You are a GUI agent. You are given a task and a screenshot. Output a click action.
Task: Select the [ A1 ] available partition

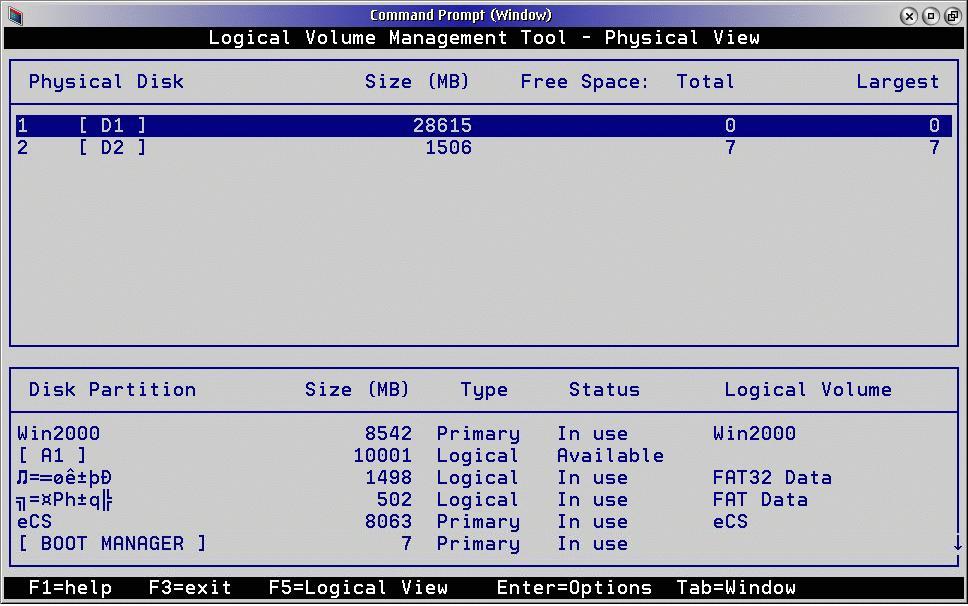point(53,456)
